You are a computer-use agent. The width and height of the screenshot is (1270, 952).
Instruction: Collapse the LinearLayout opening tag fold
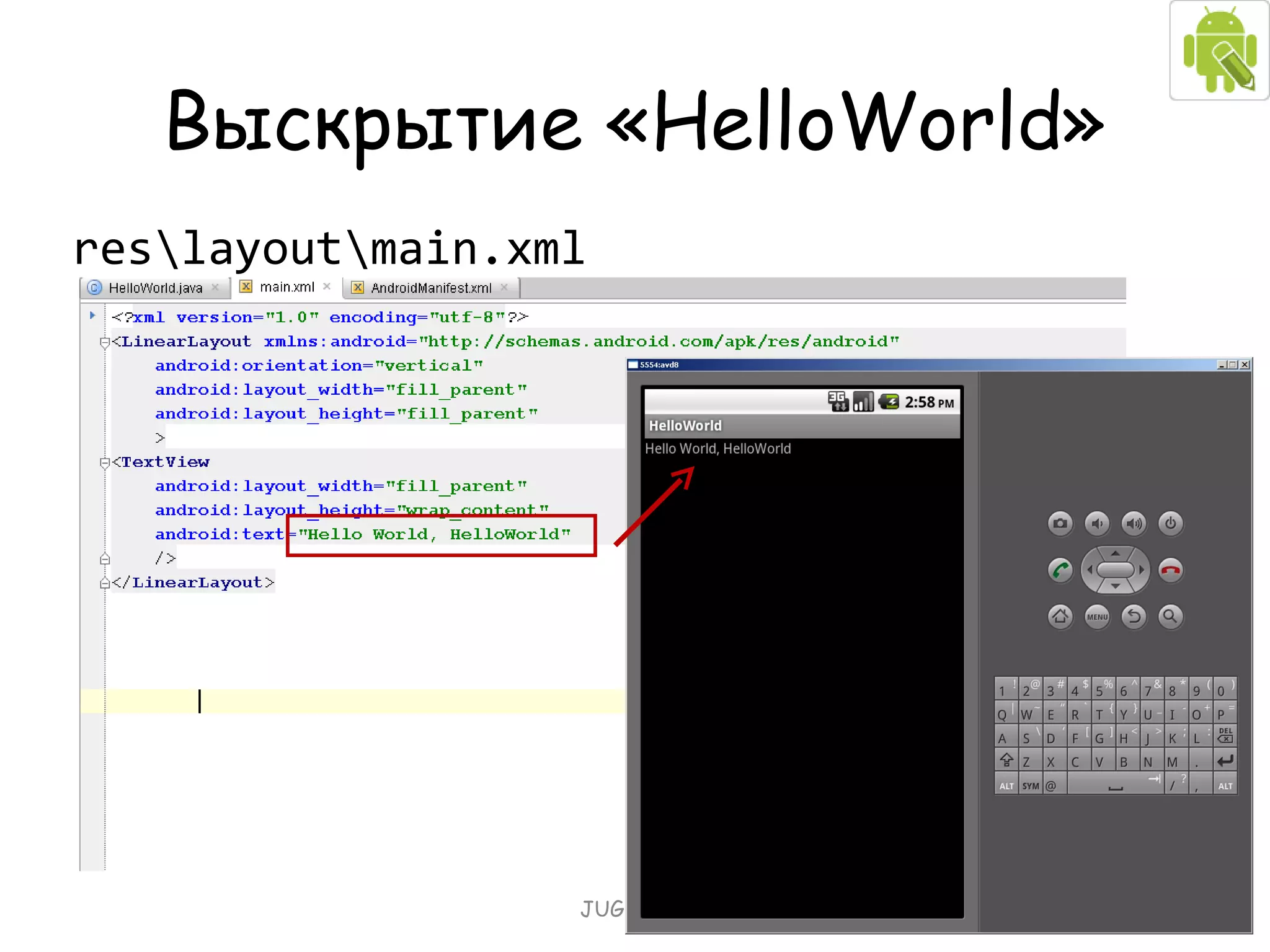[x=105, y=342]
